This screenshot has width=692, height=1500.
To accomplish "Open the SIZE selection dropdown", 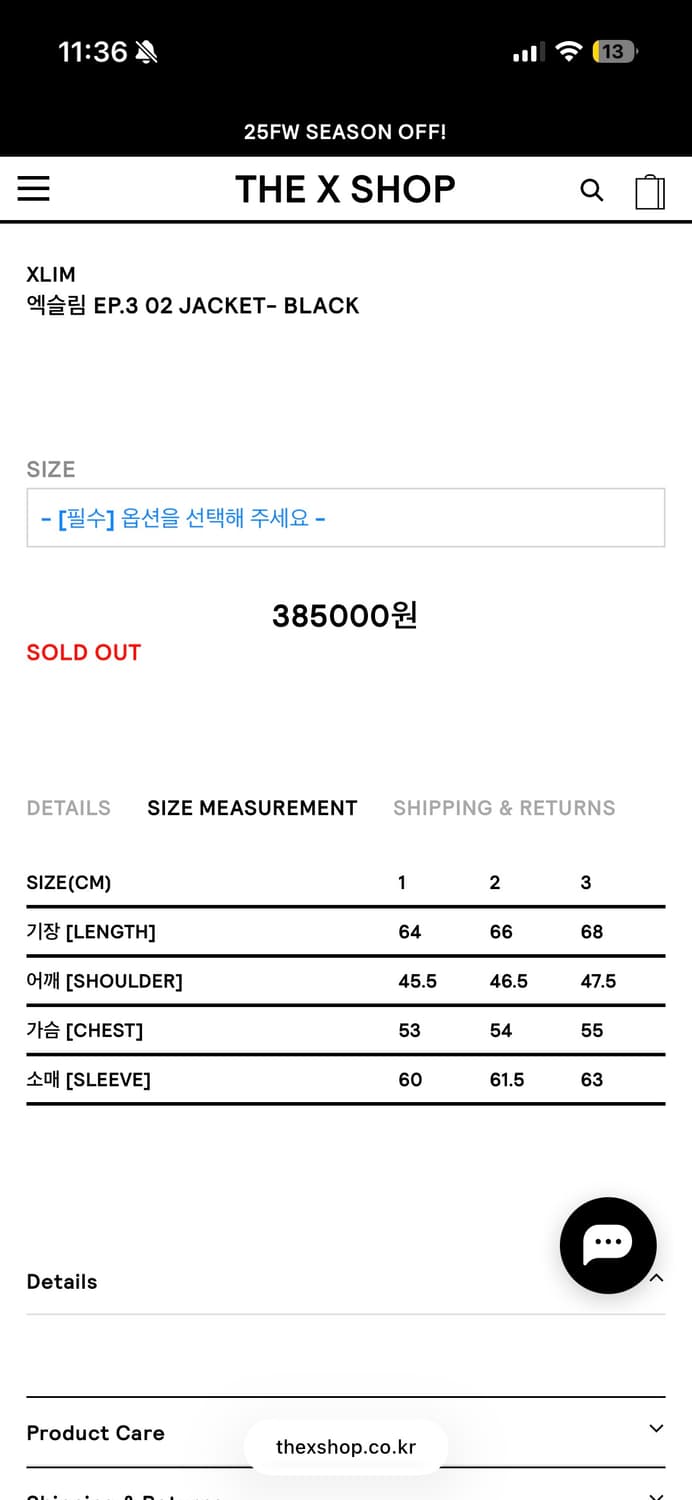I will point(345,517).
